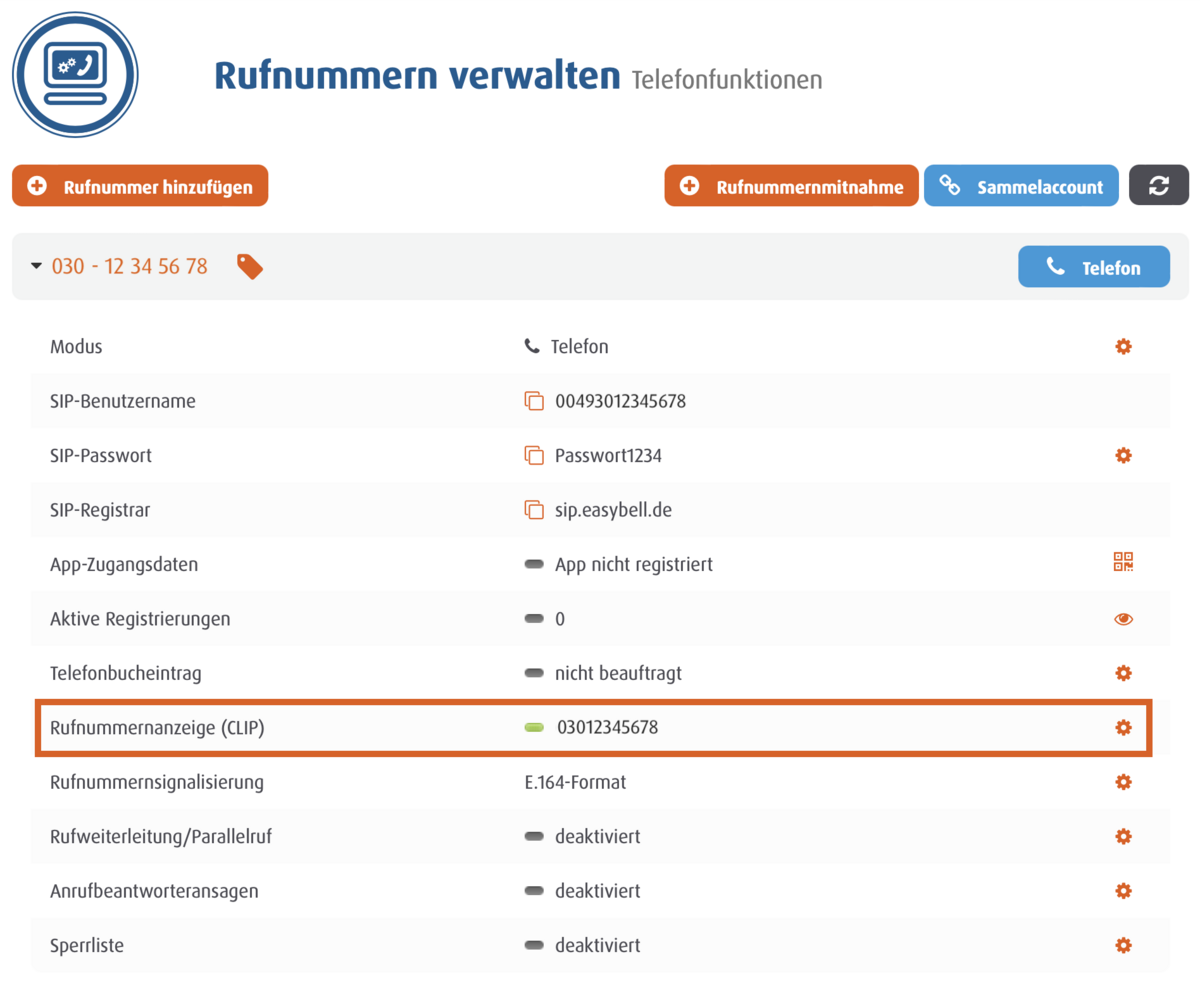This screenshot has height=985, width=1200.
Task: Copy the SIP-Registrar address
Action: 534,510
